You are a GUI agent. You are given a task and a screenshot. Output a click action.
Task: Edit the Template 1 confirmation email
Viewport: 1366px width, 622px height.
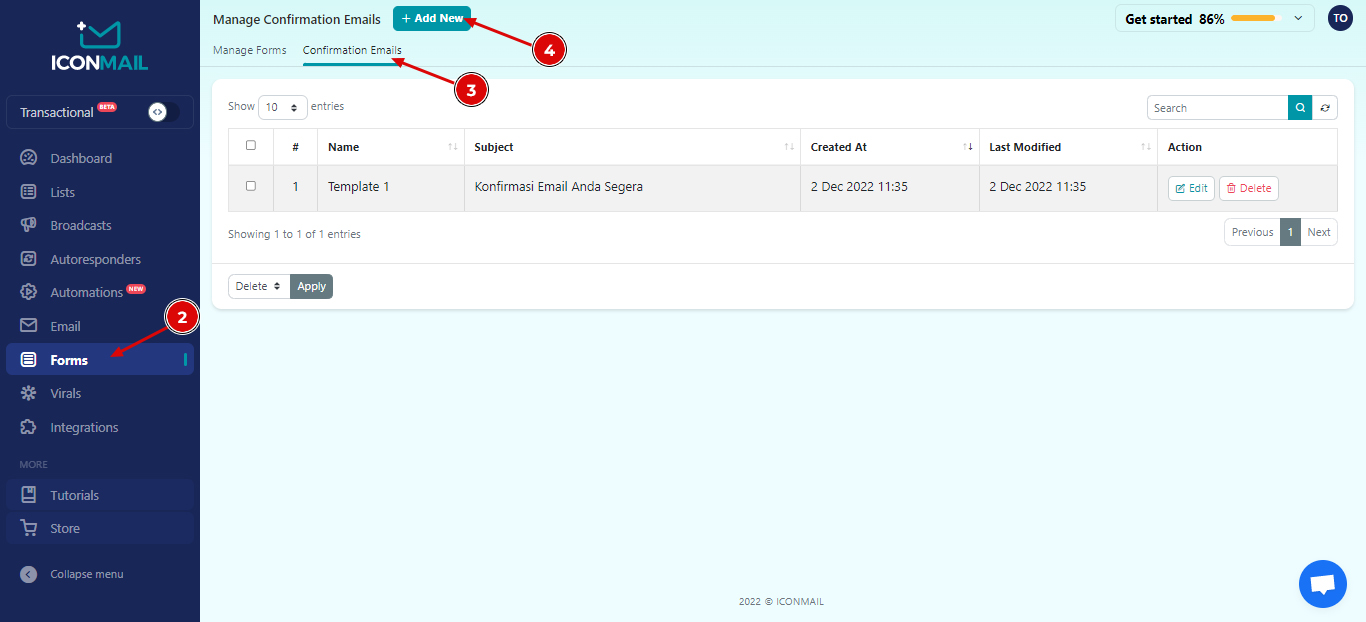click(x=1191, y=188)
